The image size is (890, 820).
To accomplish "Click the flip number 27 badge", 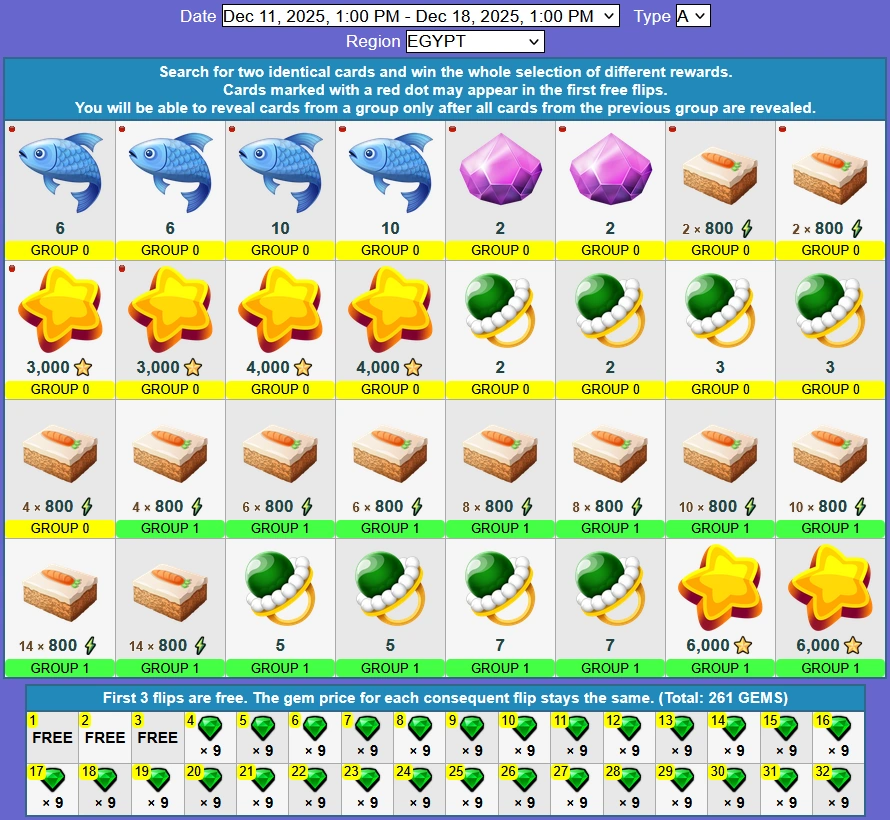I will 561,772.
